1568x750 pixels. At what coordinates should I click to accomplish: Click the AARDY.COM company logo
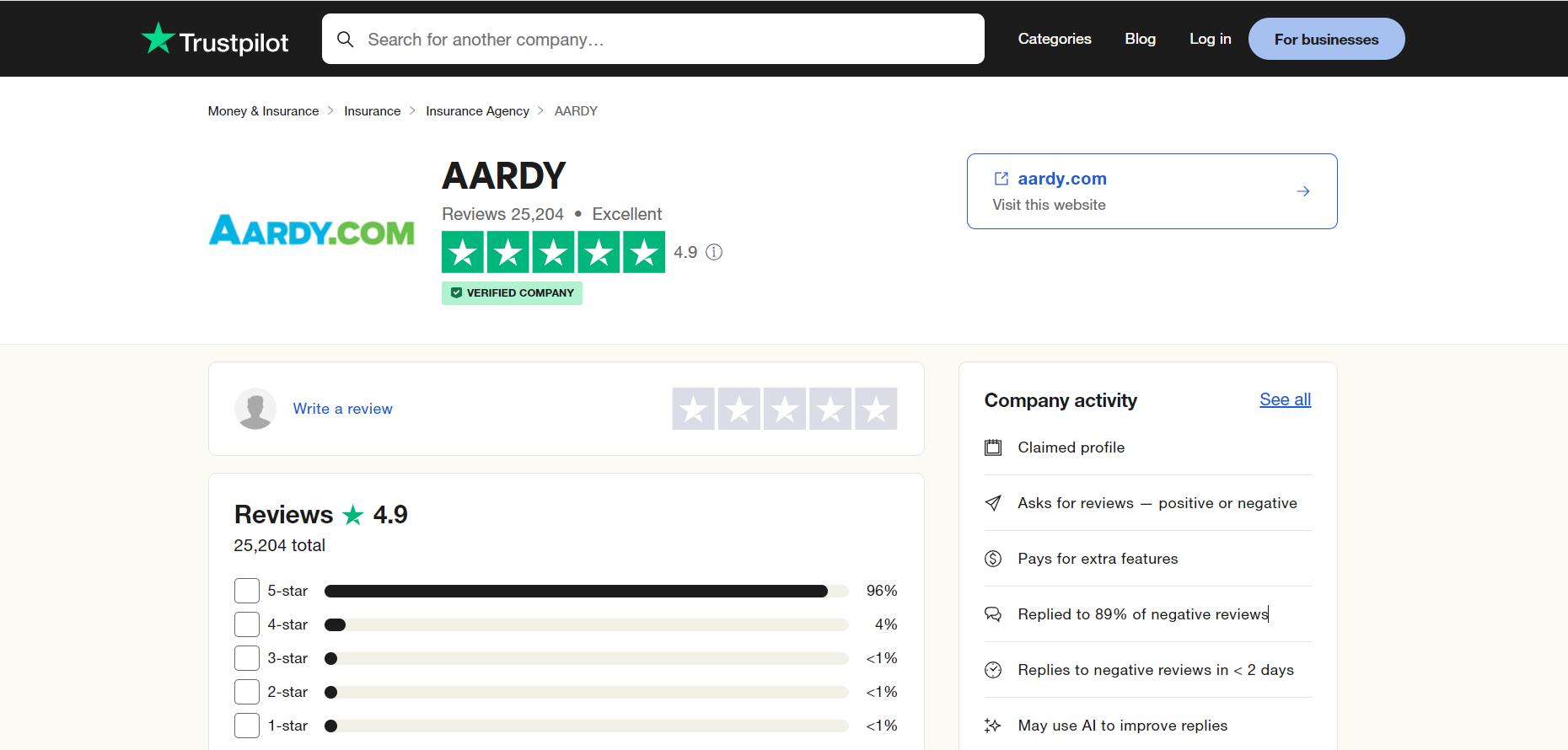click(312, 230)
